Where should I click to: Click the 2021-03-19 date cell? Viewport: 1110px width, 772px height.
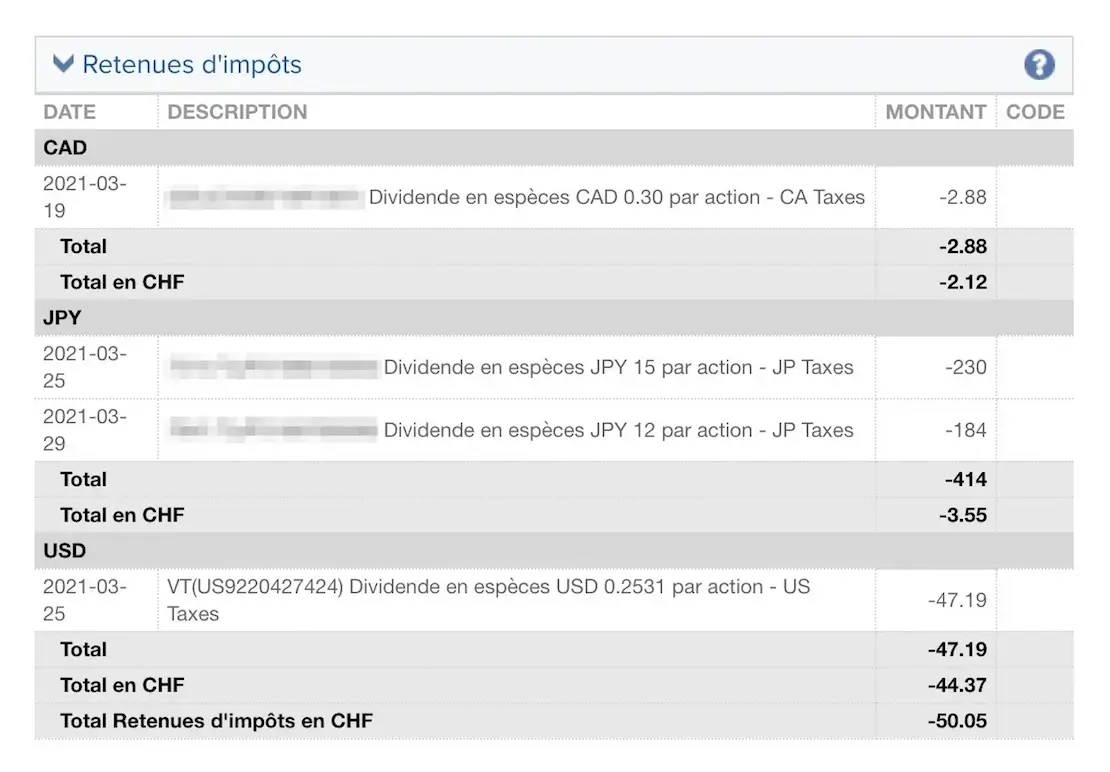[x=85, y=197]
